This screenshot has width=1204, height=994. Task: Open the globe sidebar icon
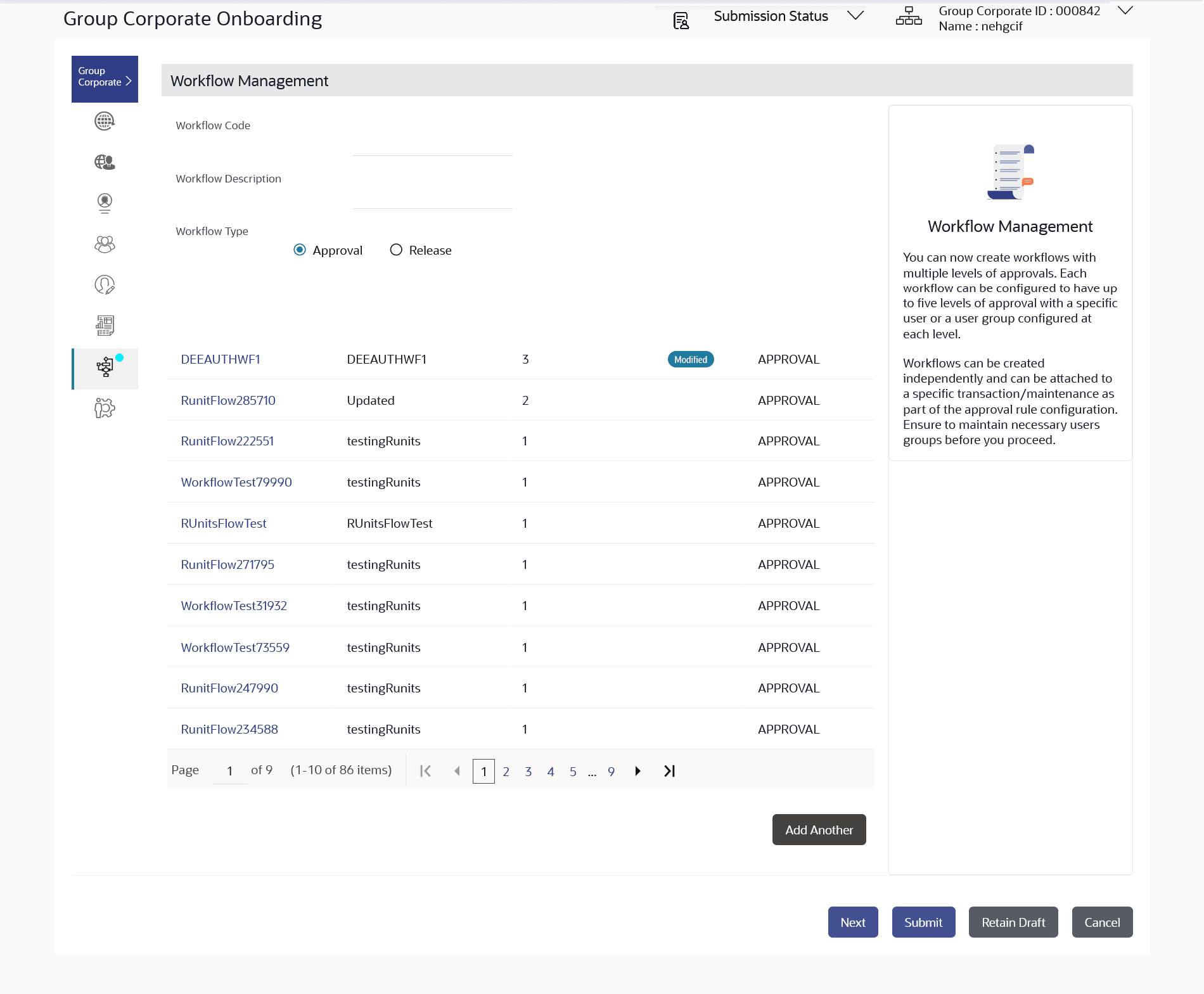point(105,121)
